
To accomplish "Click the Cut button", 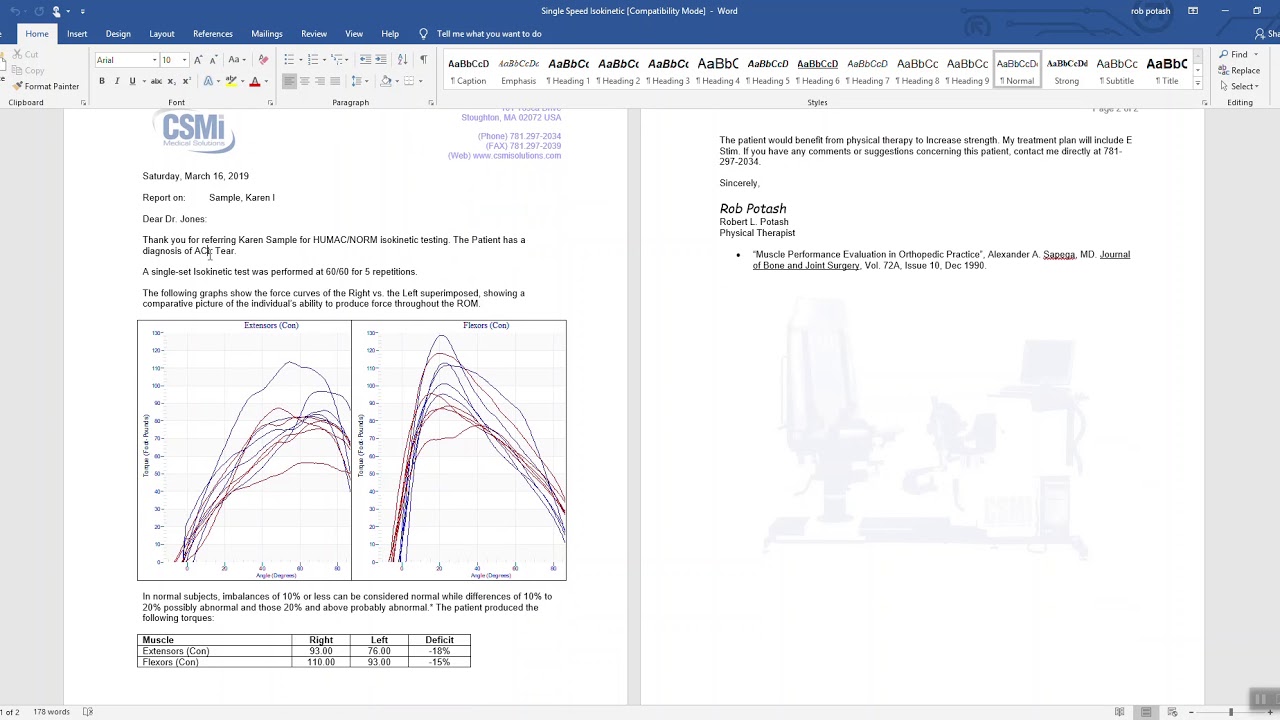I will tap(26, 54).
